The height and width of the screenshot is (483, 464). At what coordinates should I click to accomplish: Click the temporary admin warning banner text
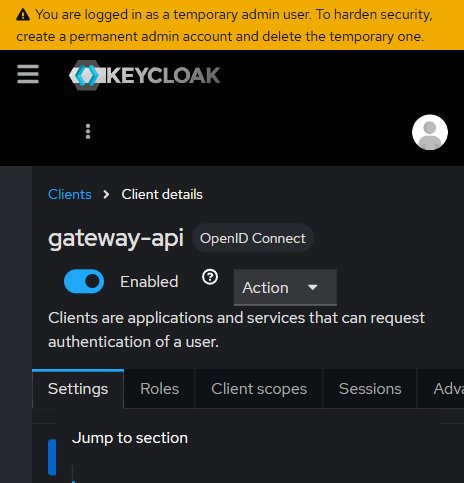point(224,25)
